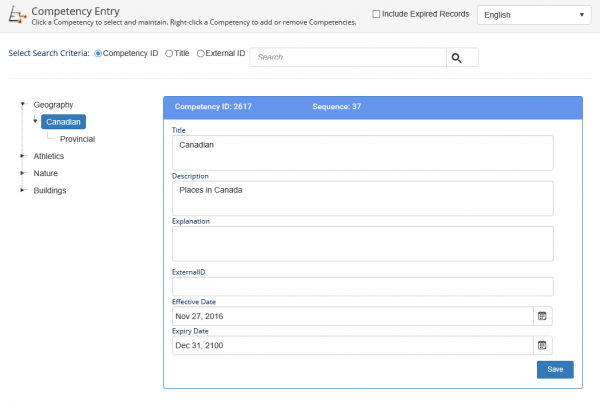
Task: Select the Provincial competency
Action: click(77, 139)
